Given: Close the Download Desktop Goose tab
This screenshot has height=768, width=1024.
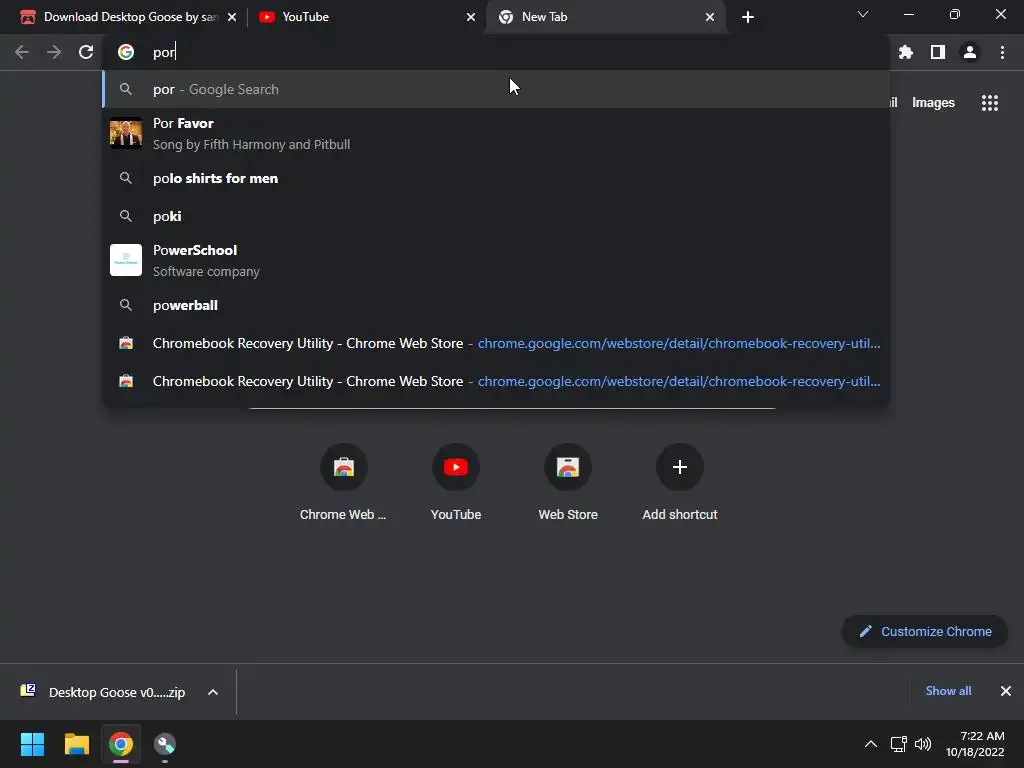Looking at the screenshot, I should [x=232, y=17].
